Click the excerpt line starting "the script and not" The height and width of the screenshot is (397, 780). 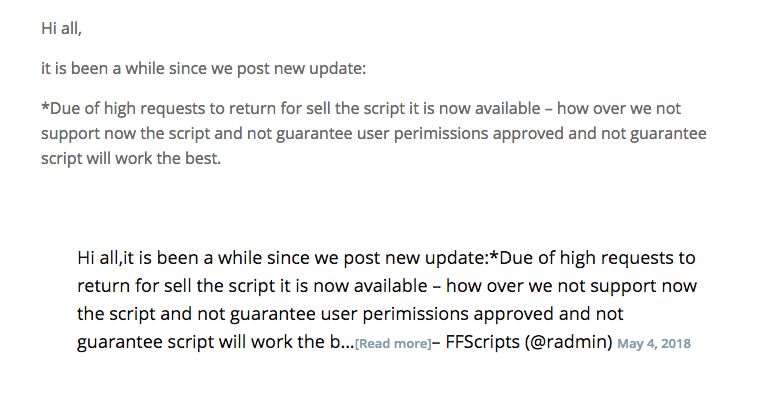tap(350, 314)
